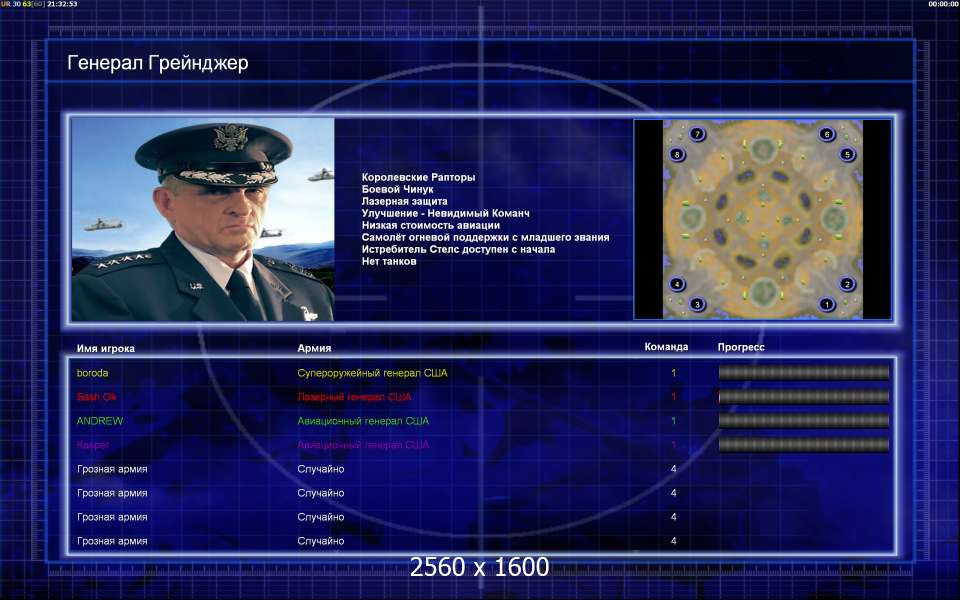Click 'Супероружейный генерал США' army entry
960x600 pixels.
tap(372, 373)
